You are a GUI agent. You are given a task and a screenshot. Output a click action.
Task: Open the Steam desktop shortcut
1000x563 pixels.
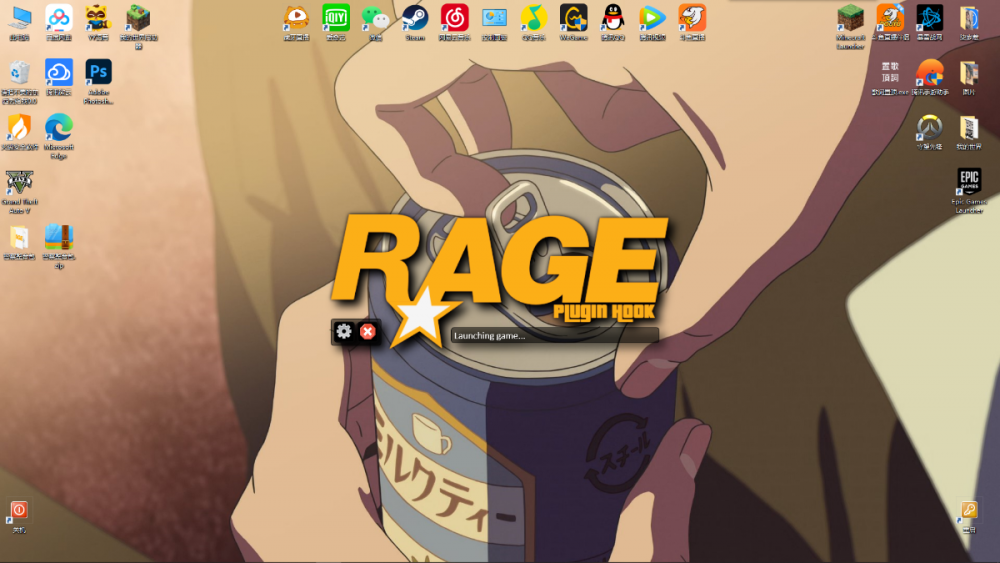click(x=415, y=18)
